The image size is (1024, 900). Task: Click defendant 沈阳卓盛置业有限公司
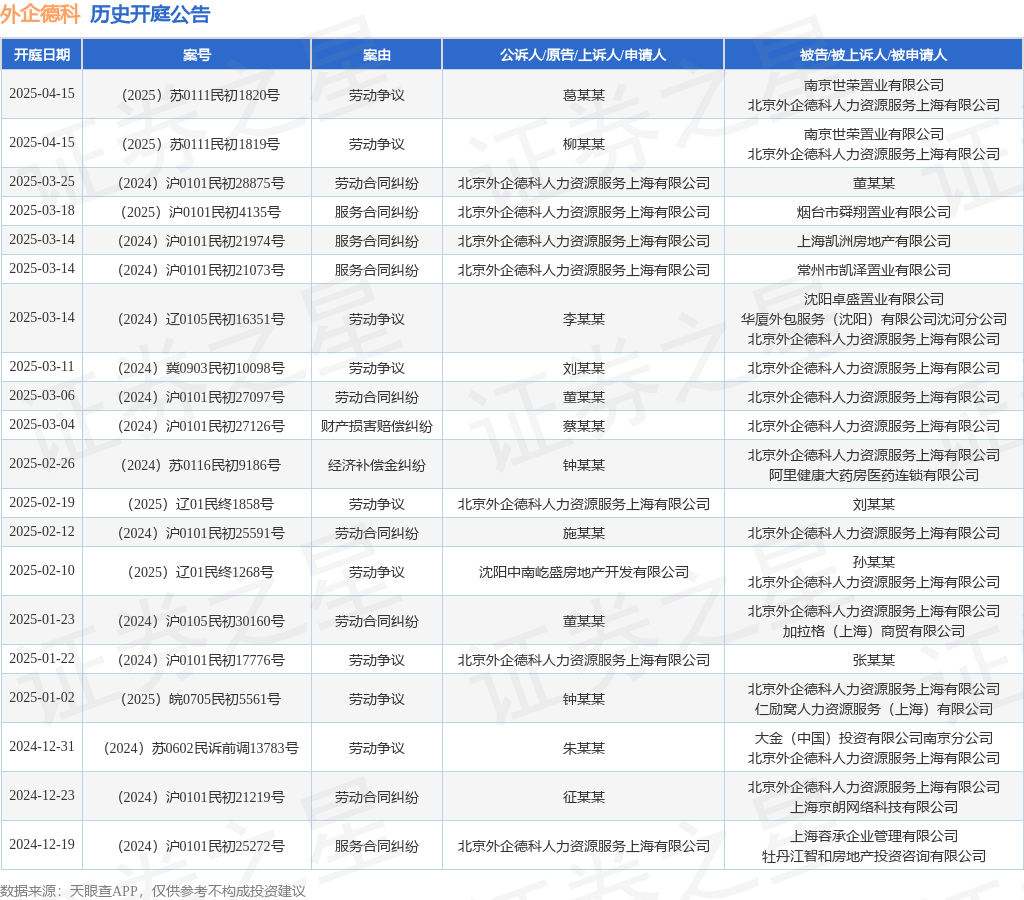(873, 299)
